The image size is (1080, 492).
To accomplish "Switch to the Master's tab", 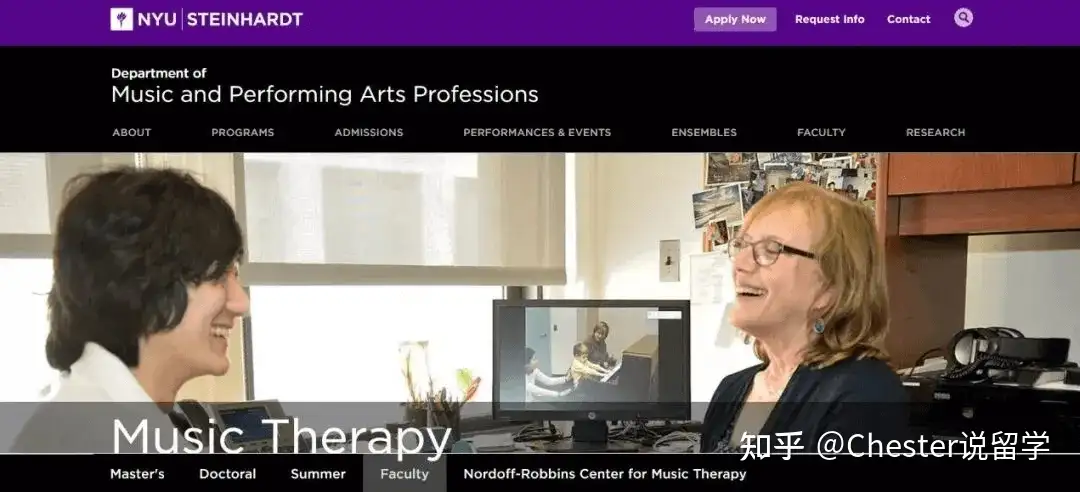I will 137,474.
